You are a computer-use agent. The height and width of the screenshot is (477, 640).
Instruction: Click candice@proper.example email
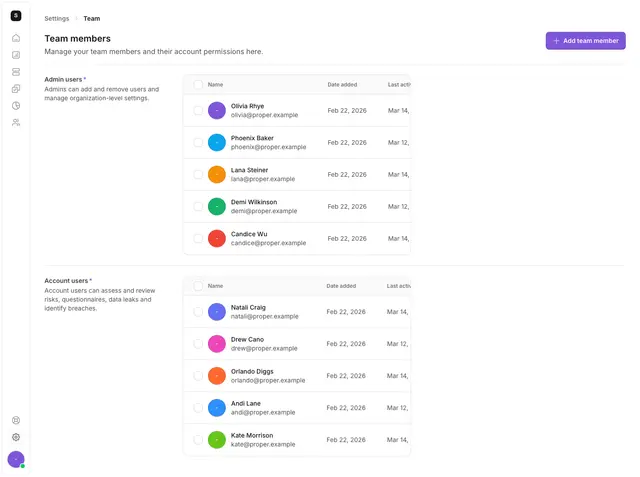click(x=269, y=243)
